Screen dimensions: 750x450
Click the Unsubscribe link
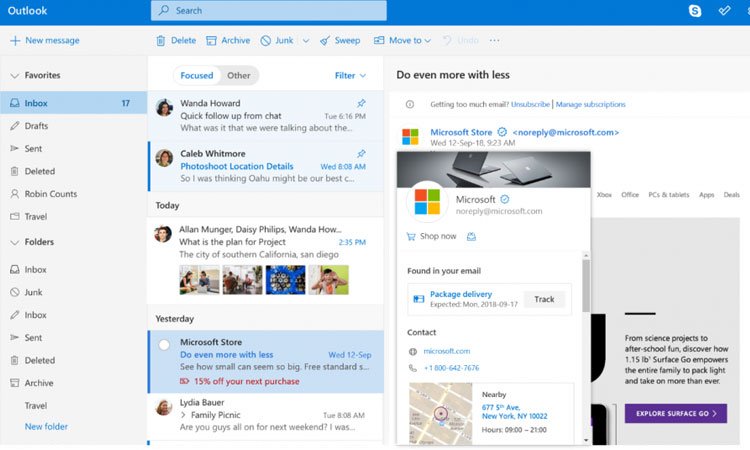click(x=530, y=104)
